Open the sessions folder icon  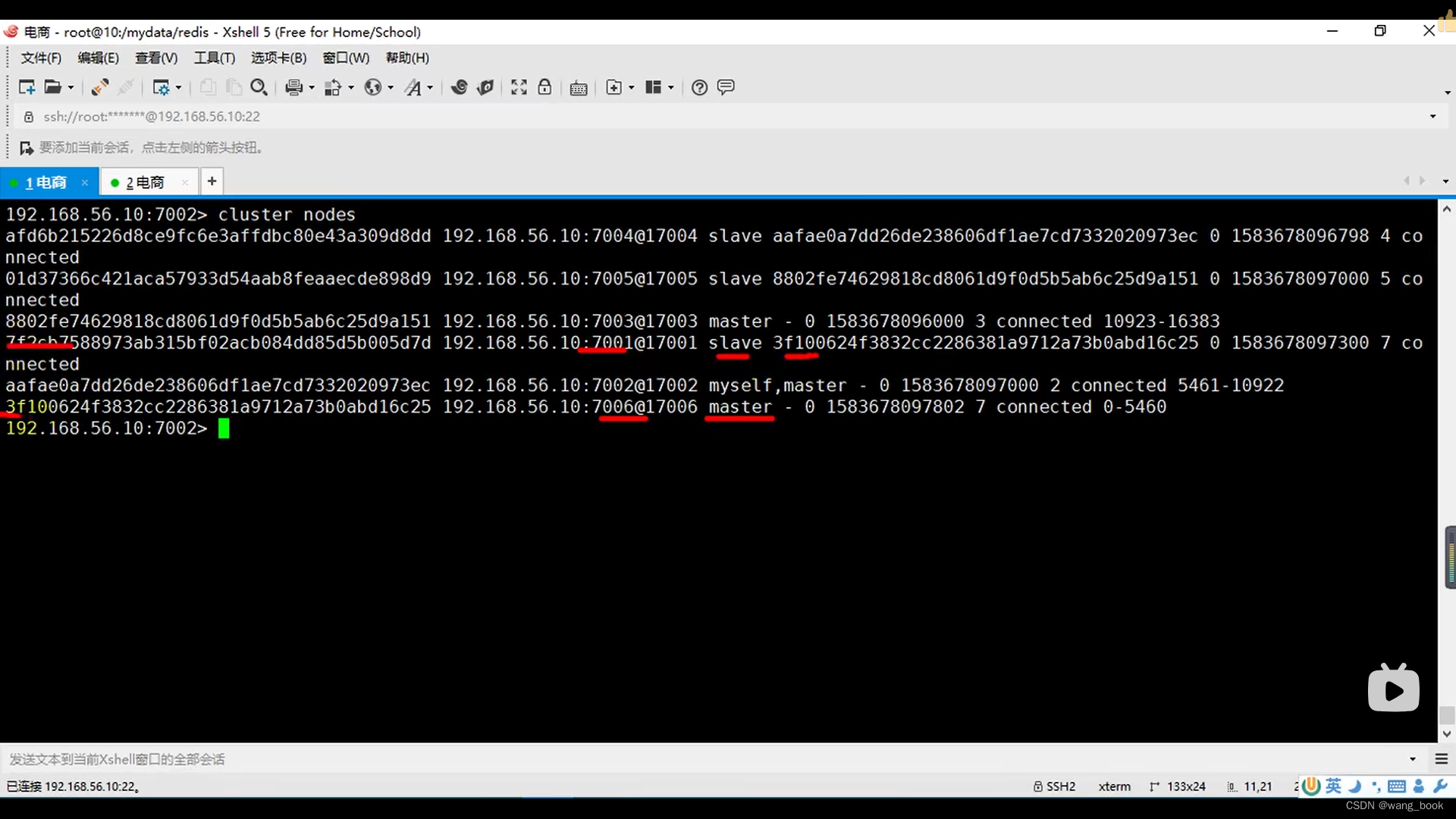(52, 87)
